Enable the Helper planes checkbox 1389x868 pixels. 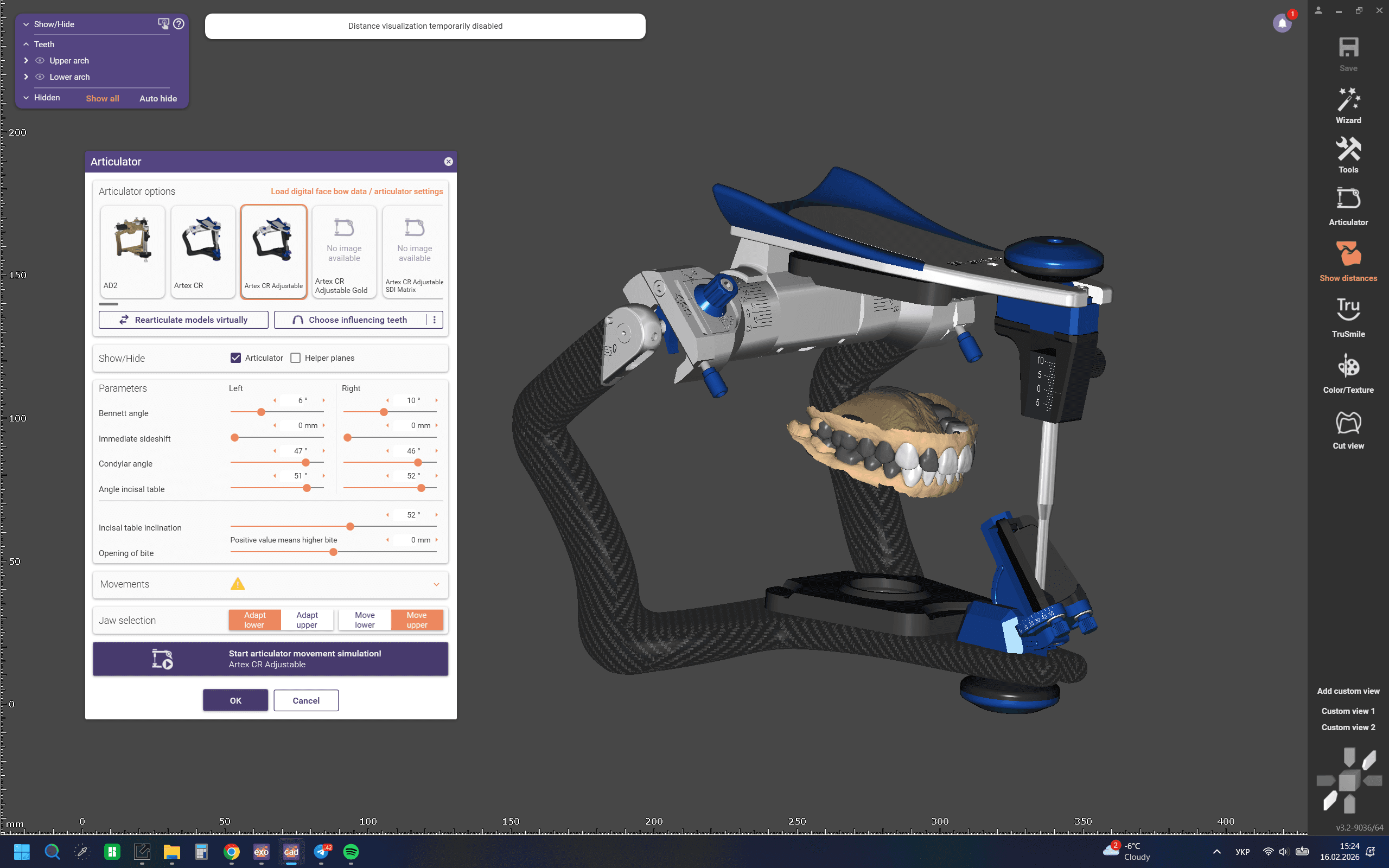coord(296,358)
